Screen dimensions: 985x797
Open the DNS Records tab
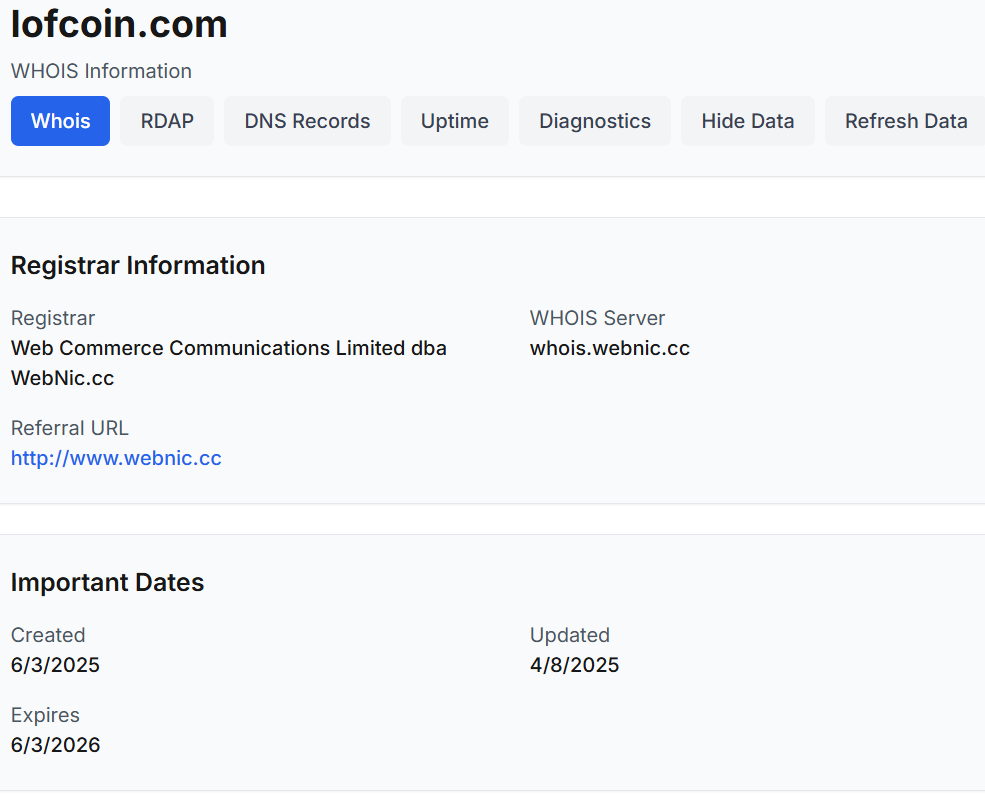point(307,121)
